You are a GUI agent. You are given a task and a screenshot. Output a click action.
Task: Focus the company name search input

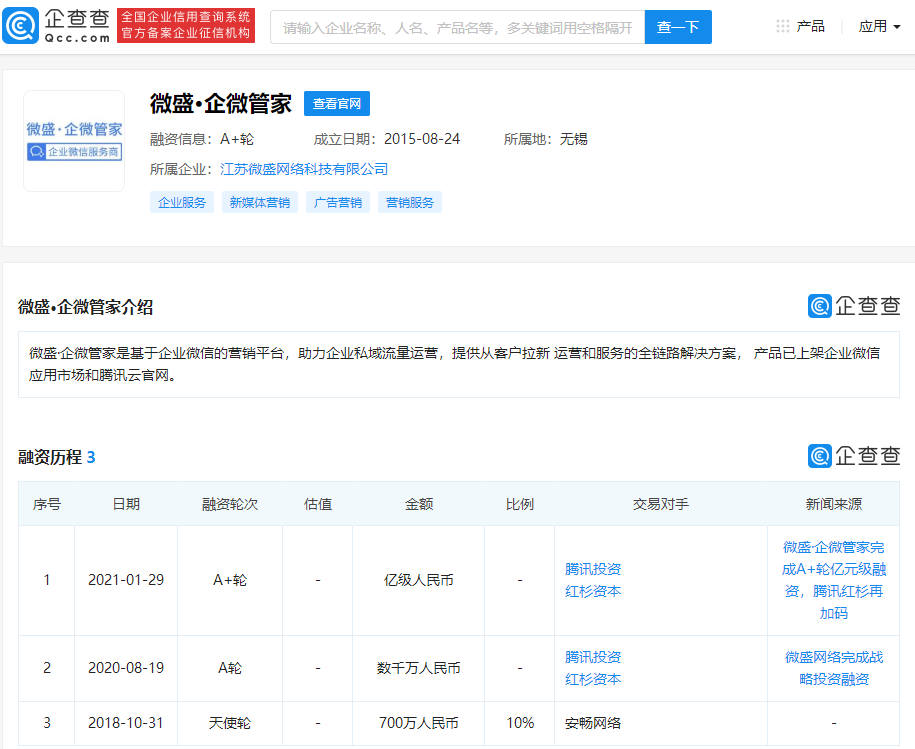[458, 27]
